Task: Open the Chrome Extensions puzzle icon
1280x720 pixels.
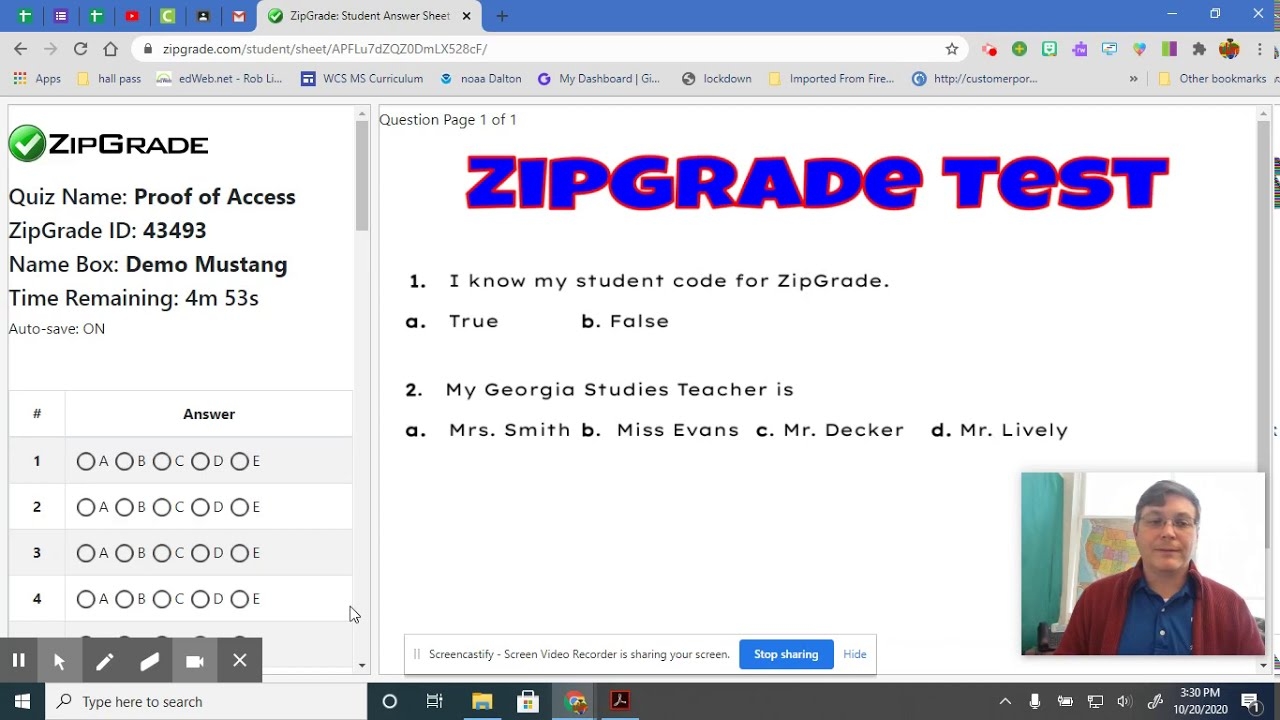Action: click(x=1199, y=49)
